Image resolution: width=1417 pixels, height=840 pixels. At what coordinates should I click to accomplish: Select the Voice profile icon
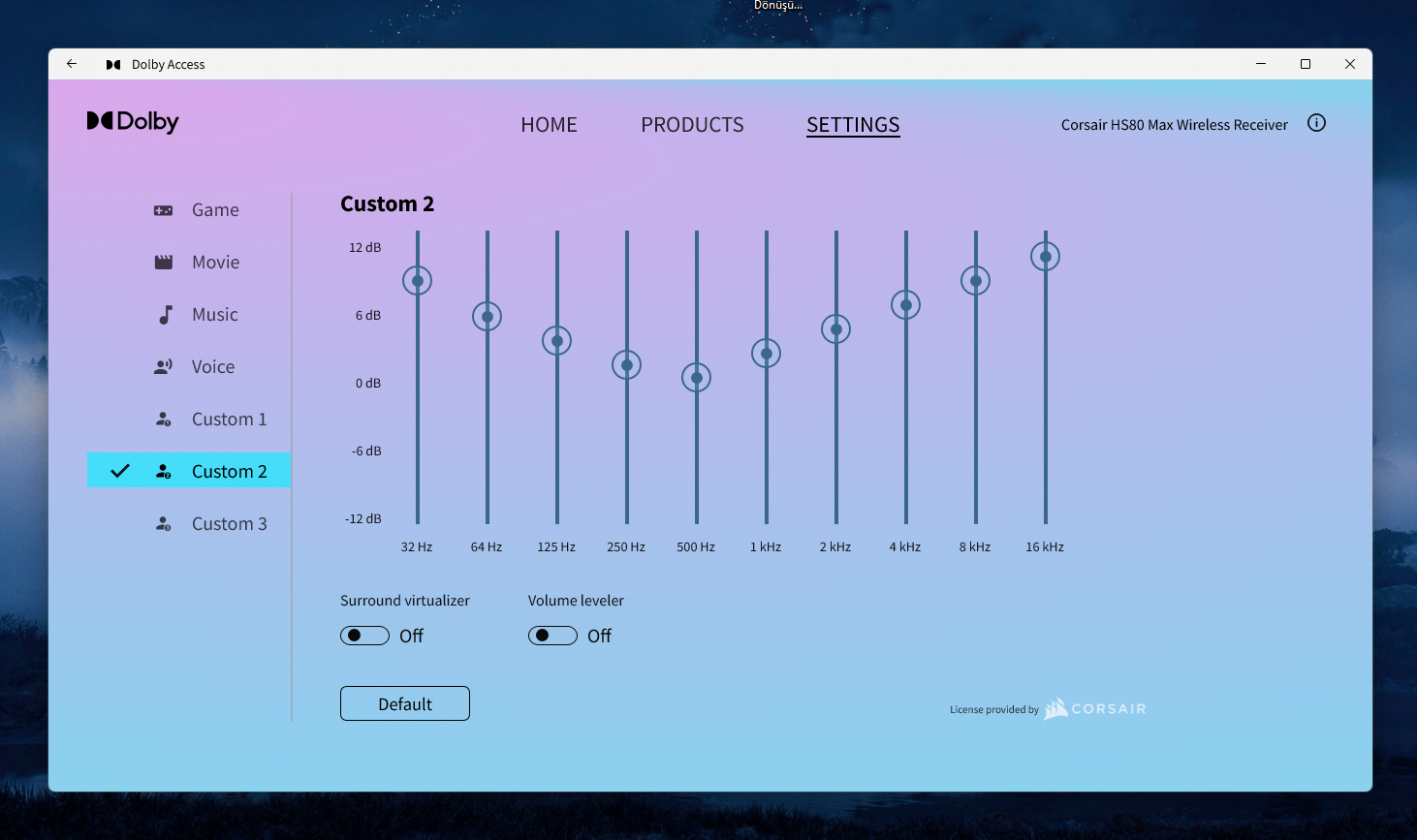[164, 367]
